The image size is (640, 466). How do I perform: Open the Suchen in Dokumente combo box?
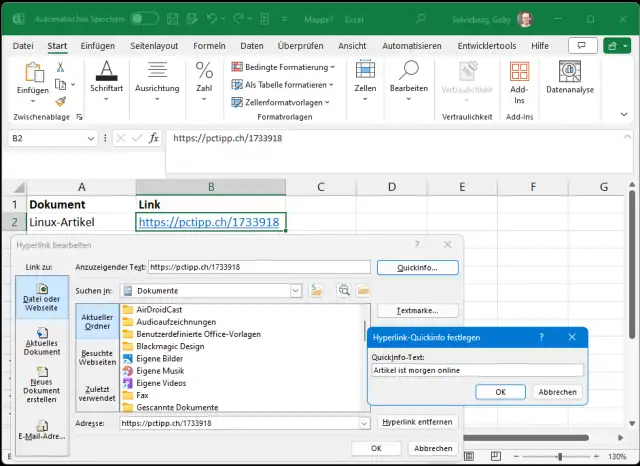point(210,290)
